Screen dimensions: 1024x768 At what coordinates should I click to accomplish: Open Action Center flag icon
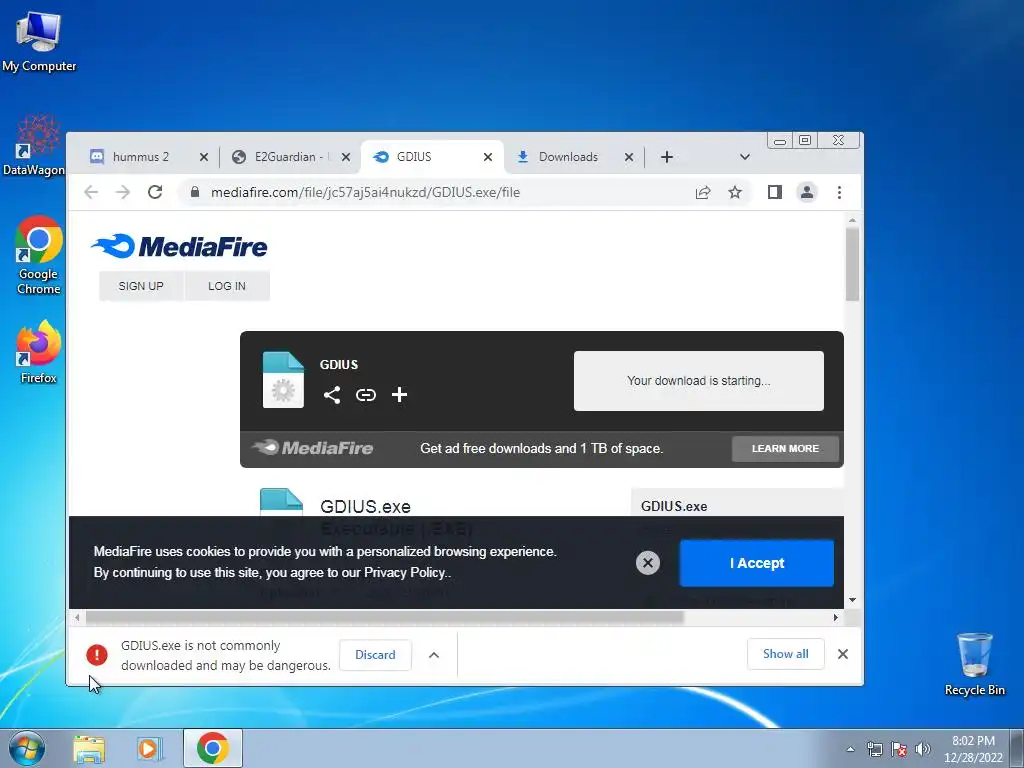pos(899,749)
